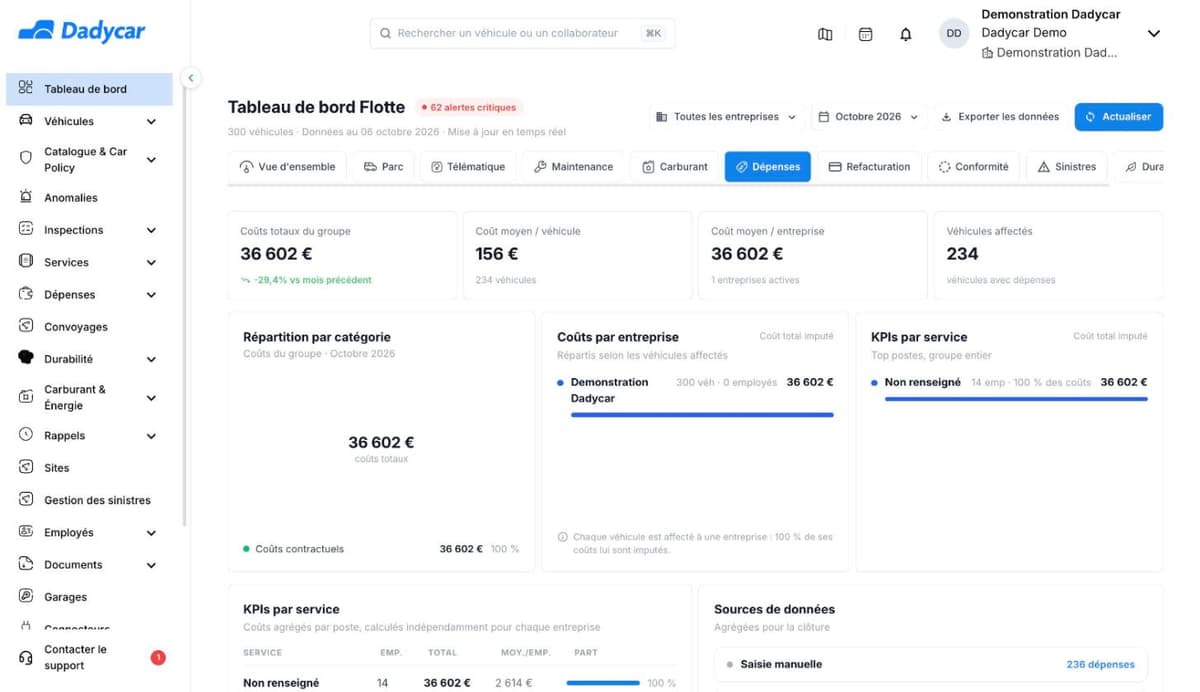
Task: Expand the Carburant & Énergie chevron
Action: click(x=151, y=398)
